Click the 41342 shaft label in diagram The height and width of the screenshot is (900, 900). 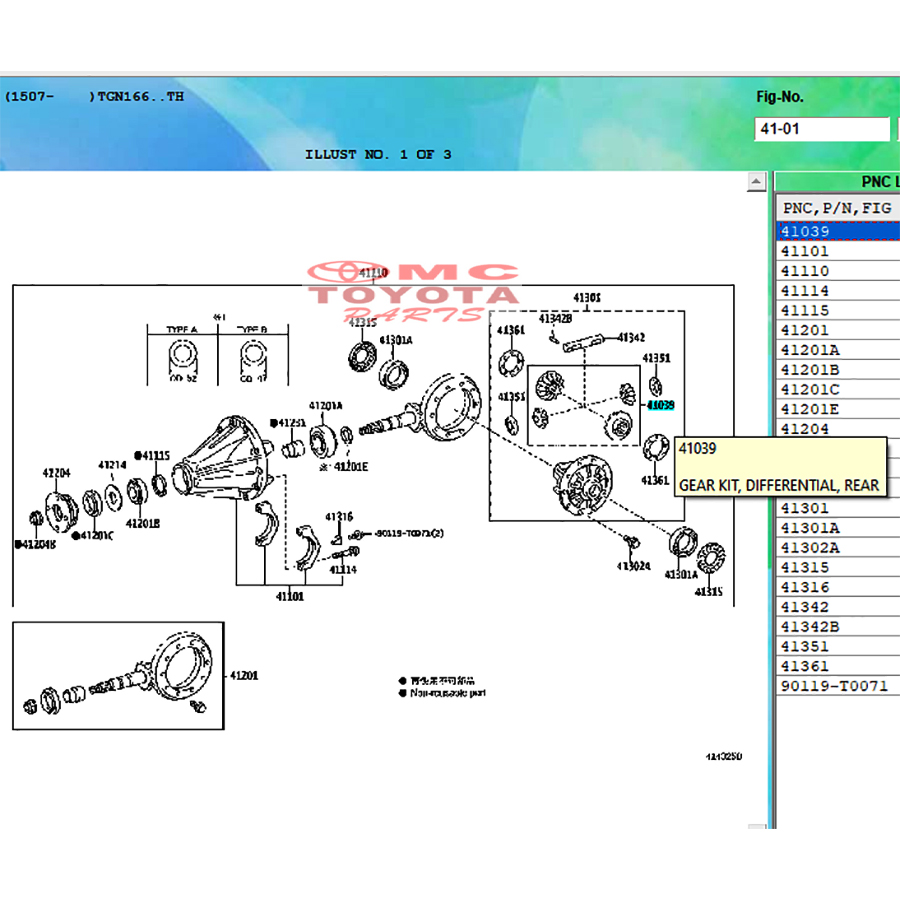(x=632, y=338)
